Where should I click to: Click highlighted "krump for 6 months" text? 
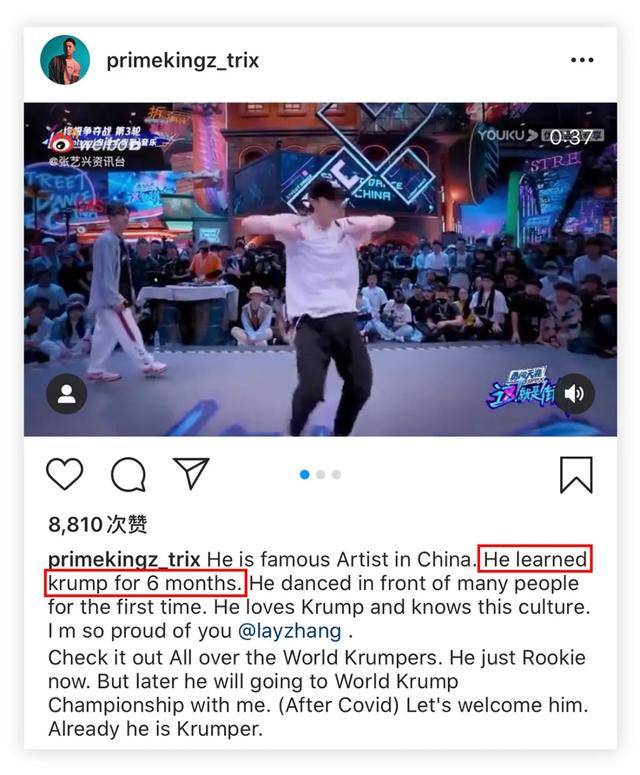(146, 583)
